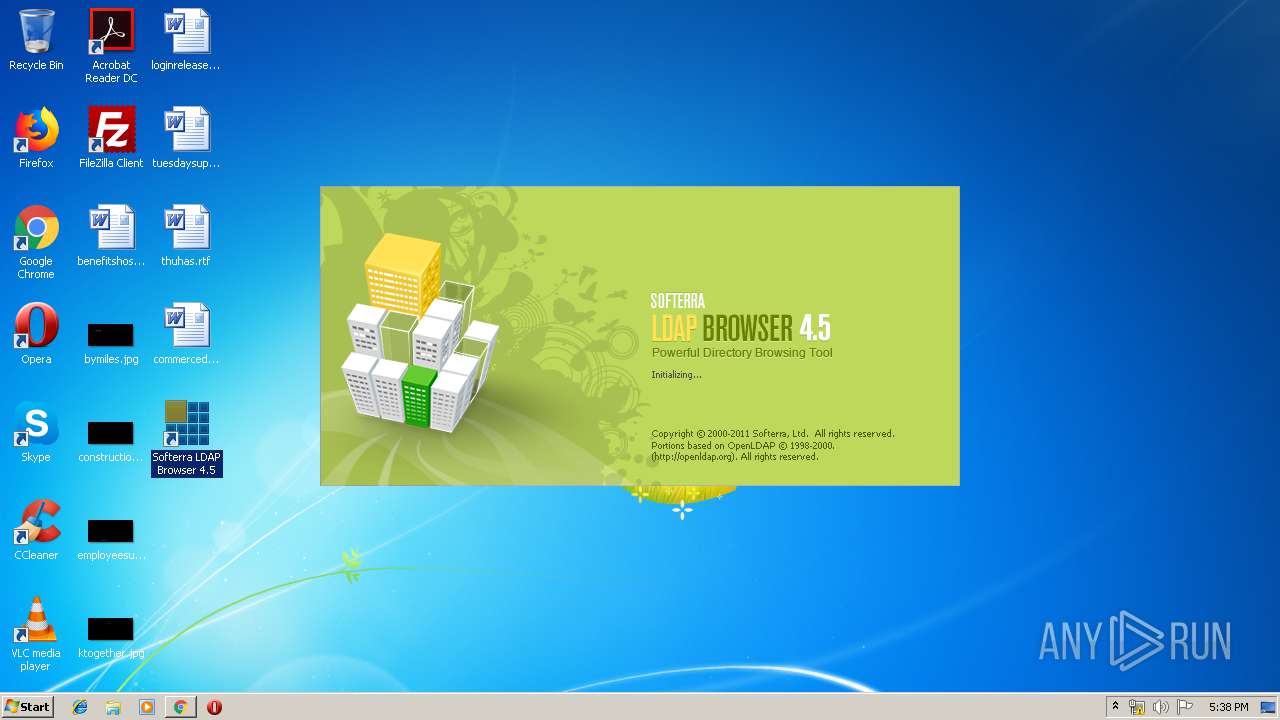Switch to Chrome in the taskbar
The image size is (1280, 720).
(180, 707)
